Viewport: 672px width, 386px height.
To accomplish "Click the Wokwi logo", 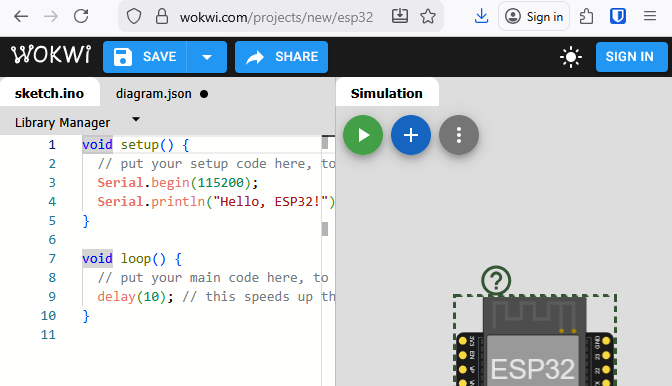I will point(51,55).
